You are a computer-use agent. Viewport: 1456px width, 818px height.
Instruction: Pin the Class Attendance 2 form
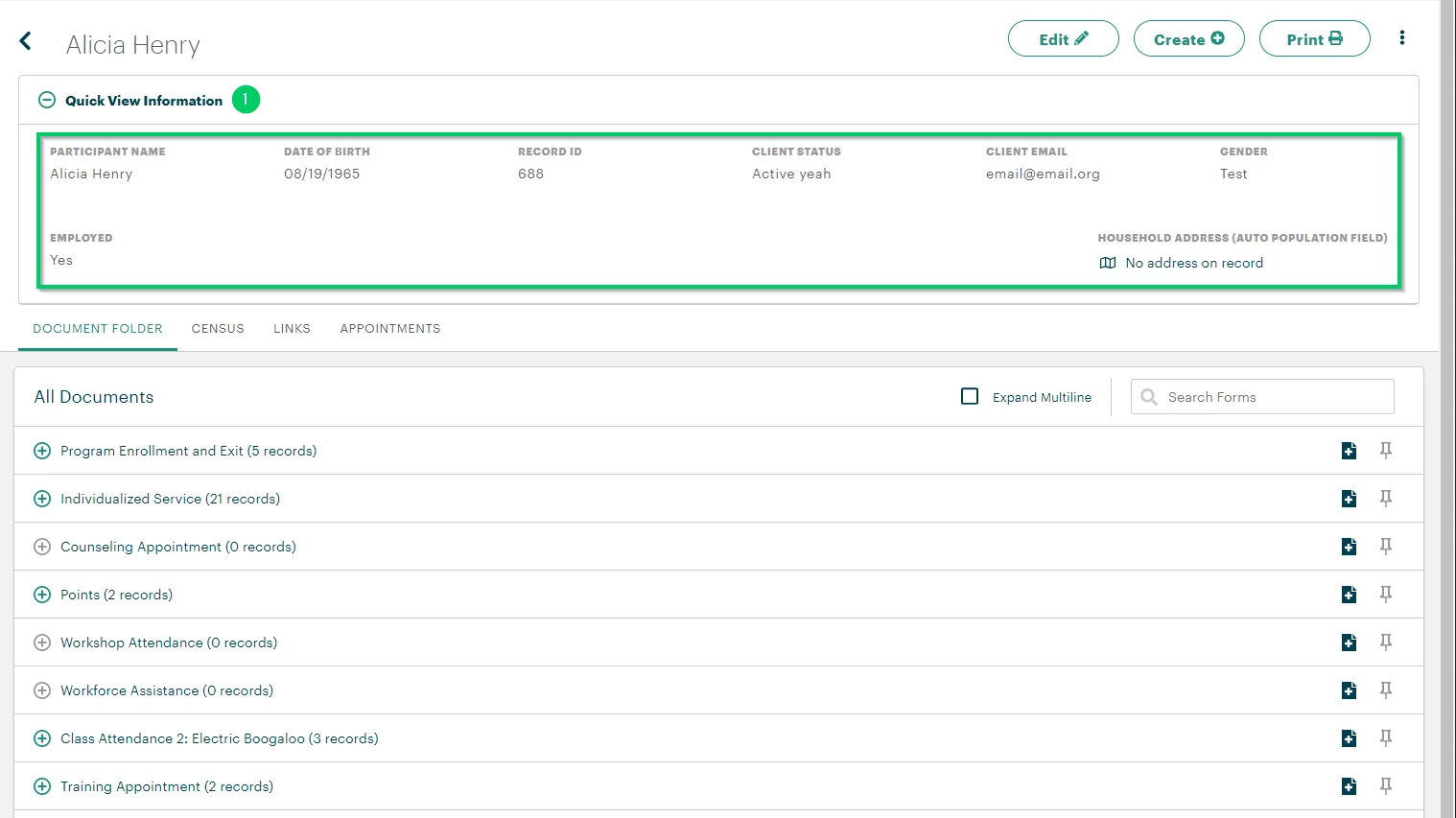[1386, 737]
